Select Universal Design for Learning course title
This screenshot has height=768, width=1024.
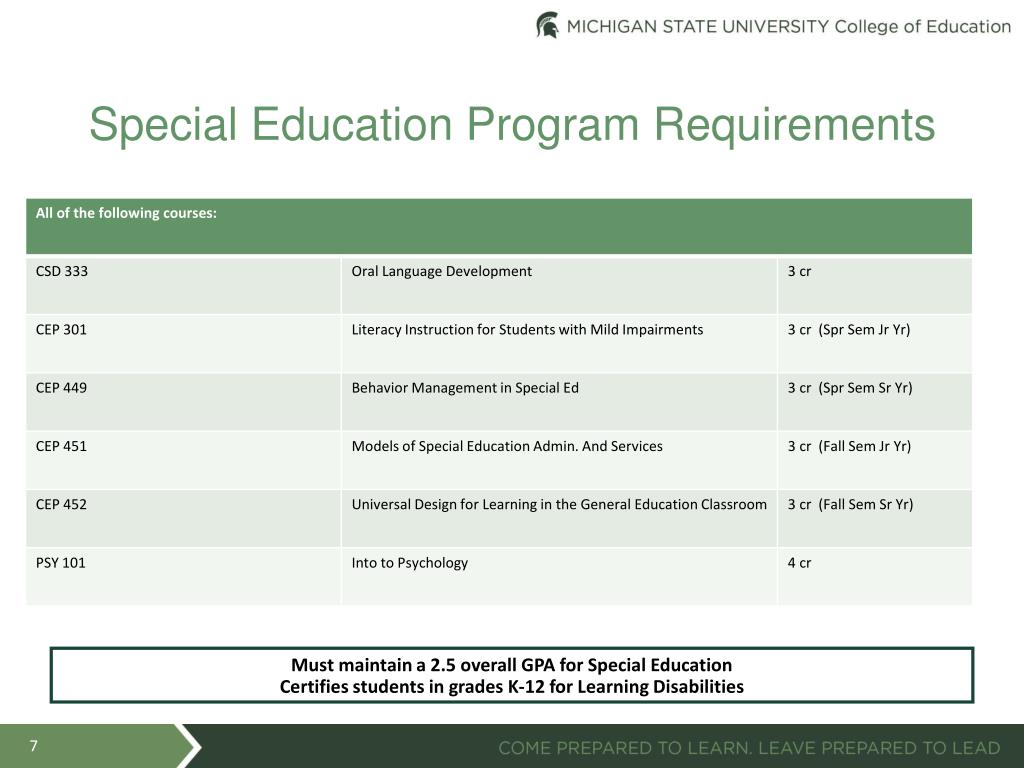[559, 504]
